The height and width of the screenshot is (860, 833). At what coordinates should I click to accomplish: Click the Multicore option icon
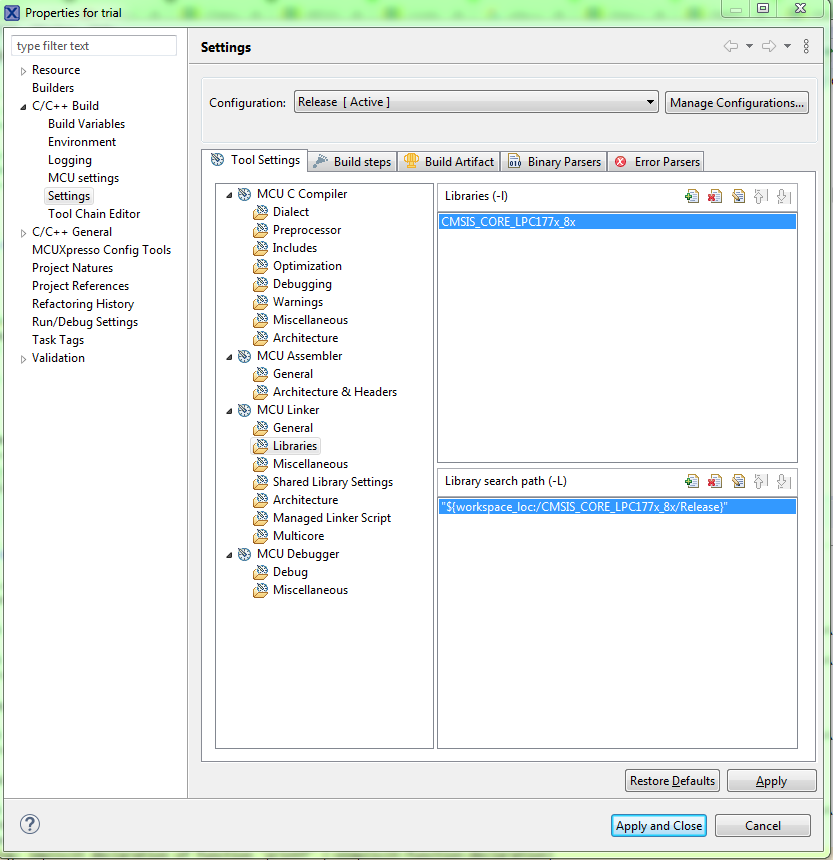coord(260,536)
